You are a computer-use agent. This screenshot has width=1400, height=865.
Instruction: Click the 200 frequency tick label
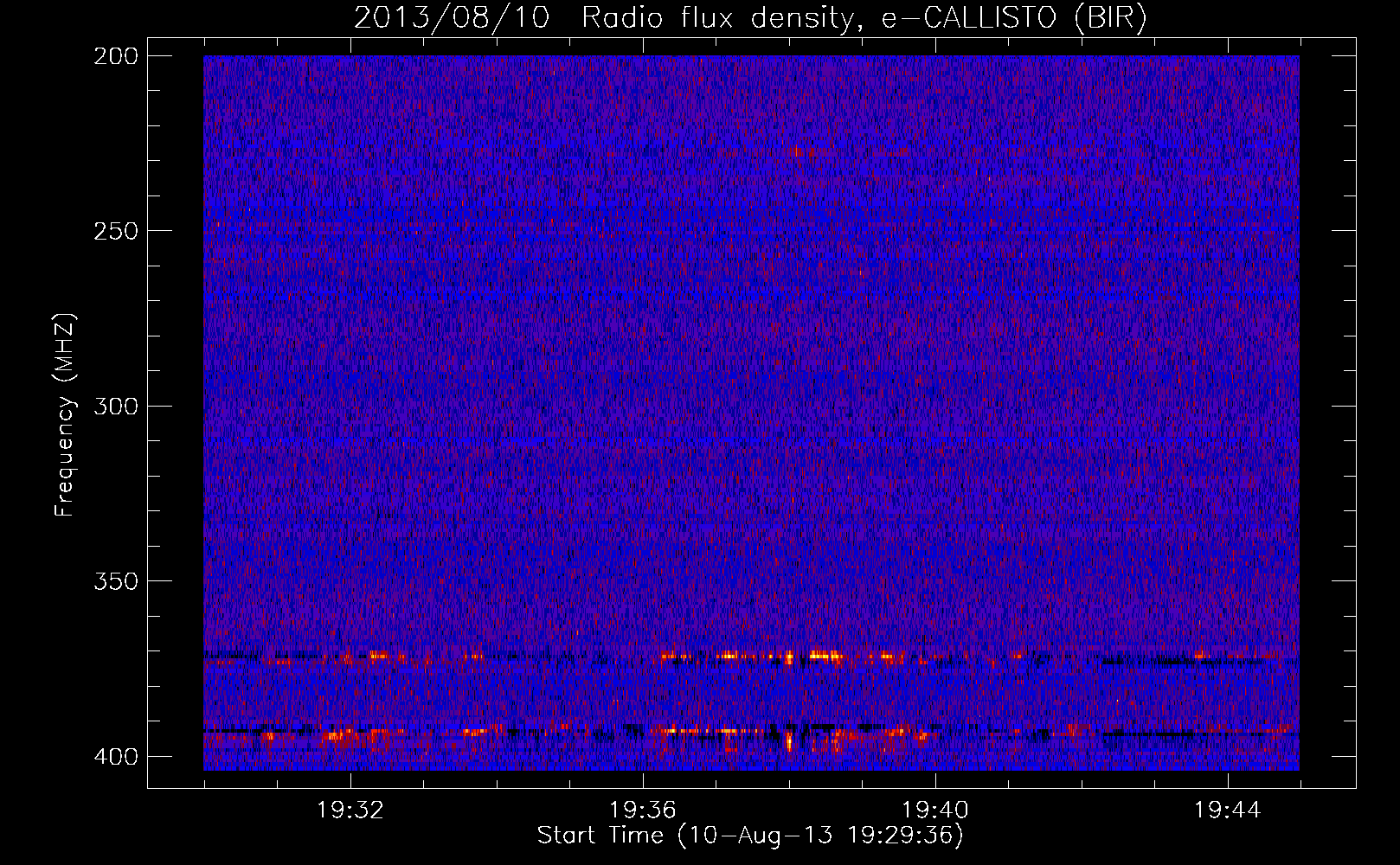point(116,56)
